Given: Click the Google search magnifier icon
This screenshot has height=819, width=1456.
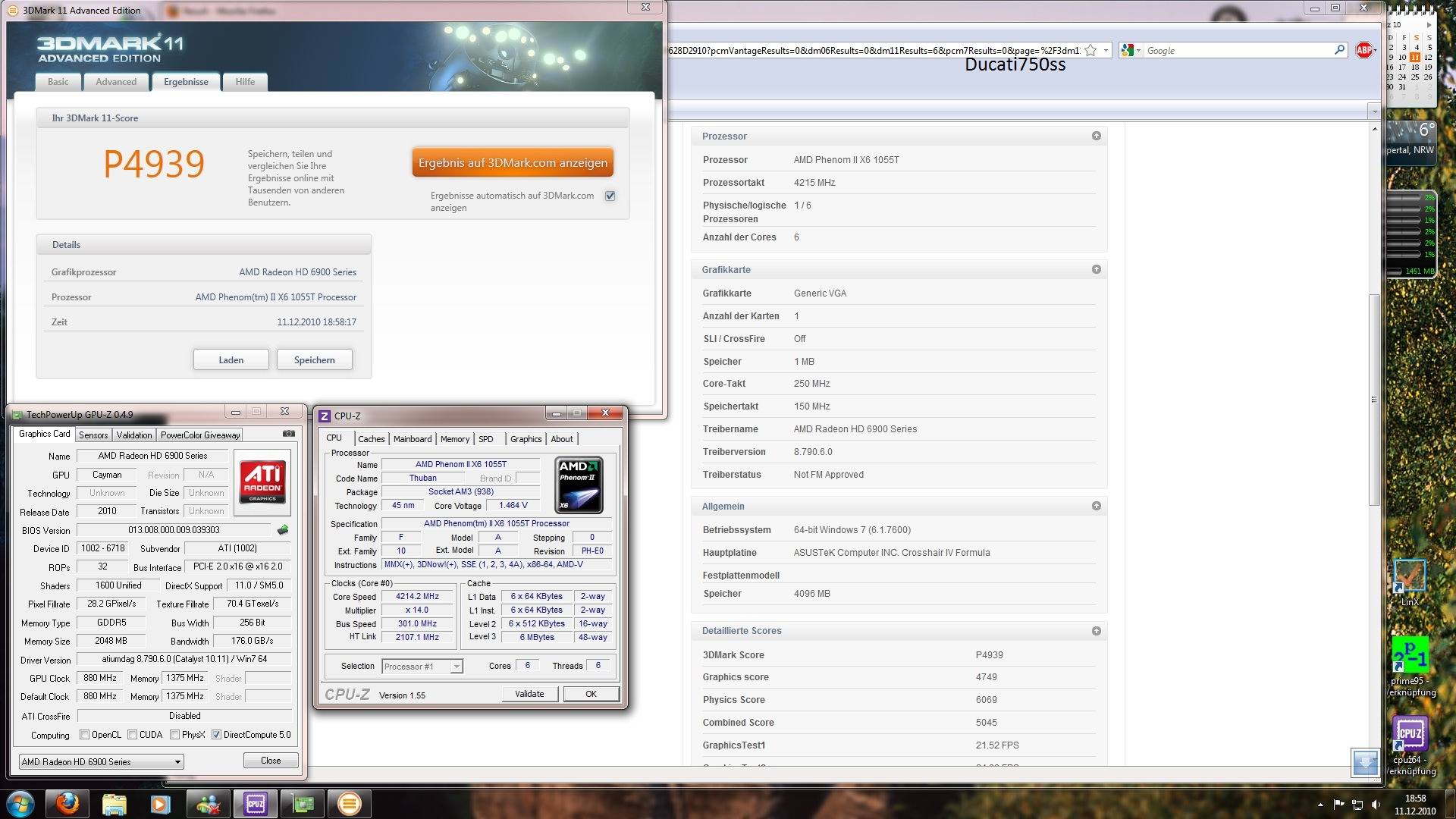Looking at the screenshot, I should (x=1339, y=50).
